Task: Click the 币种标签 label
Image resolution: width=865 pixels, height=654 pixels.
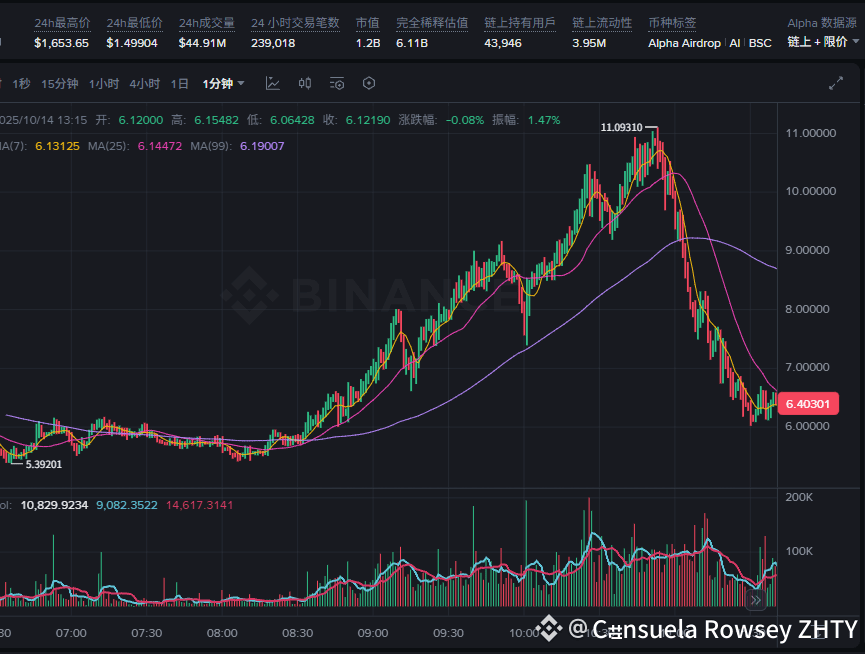Action: [x=672, y=23]
